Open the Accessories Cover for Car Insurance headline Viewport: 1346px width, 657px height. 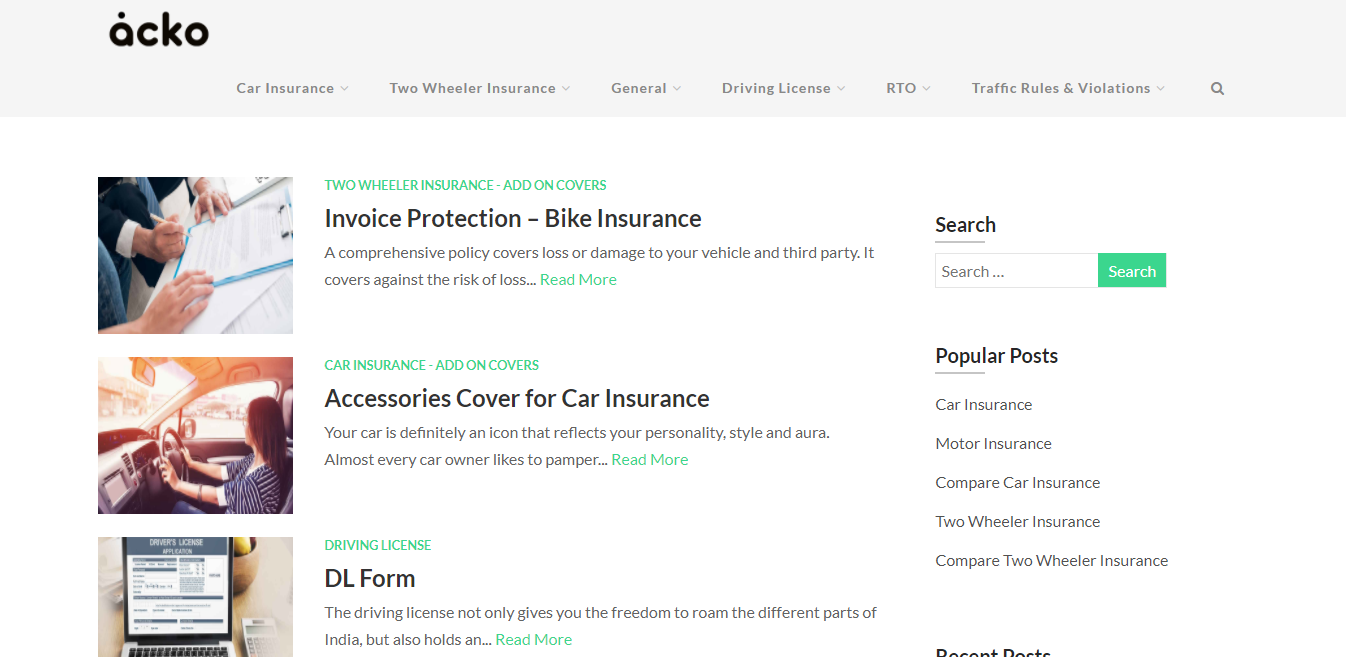pos(517,398)
